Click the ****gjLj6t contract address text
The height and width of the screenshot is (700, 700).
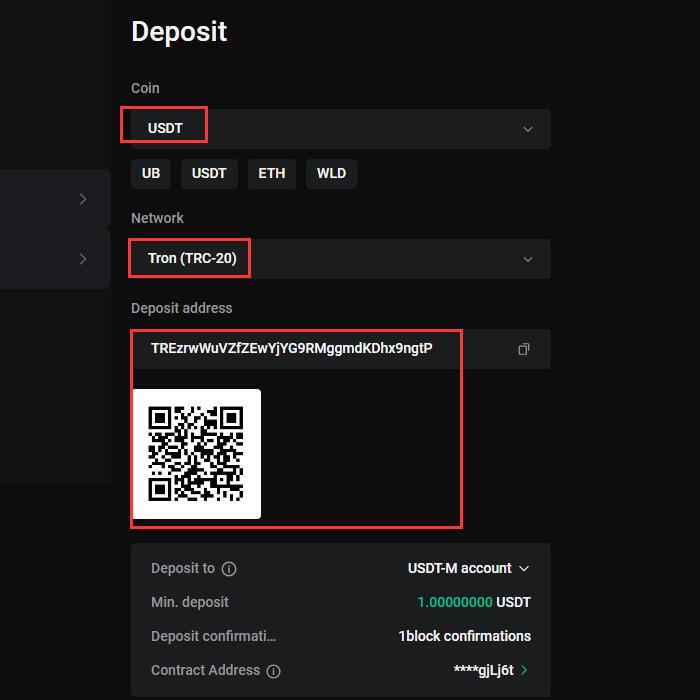click(x=483, y=670)
